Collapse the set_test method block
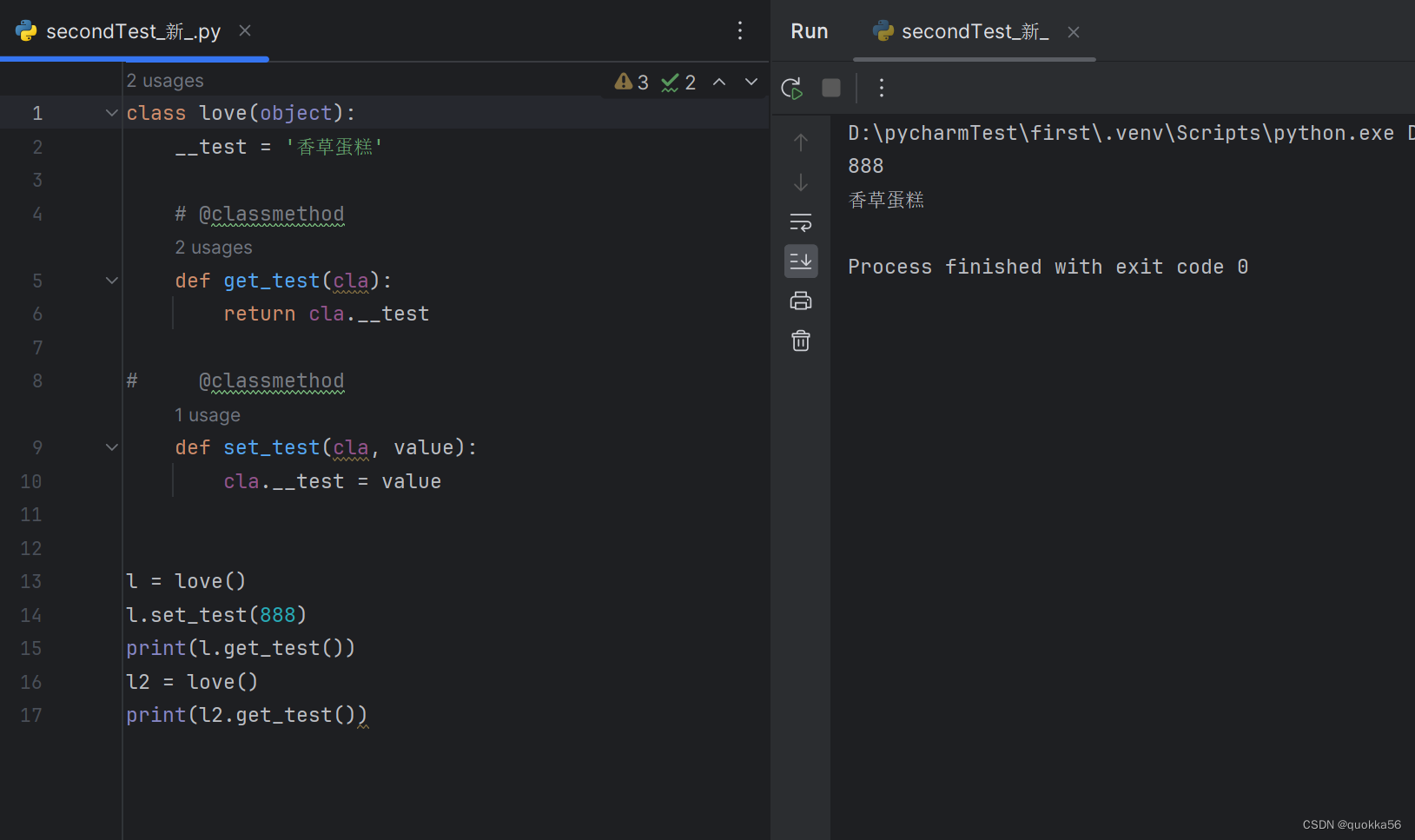 pos(112,447)
